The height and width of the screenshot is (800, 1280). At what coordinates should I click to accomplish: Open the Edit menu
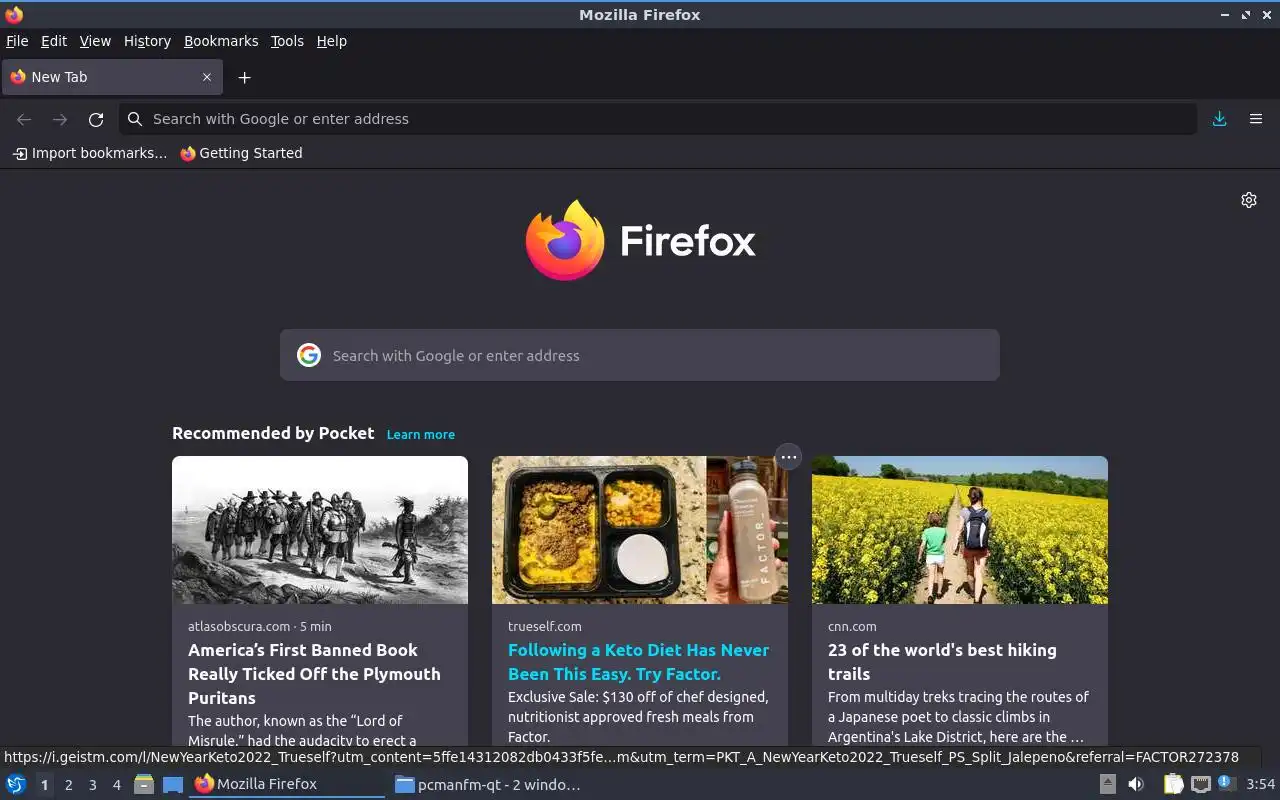[x=54, y=41]
